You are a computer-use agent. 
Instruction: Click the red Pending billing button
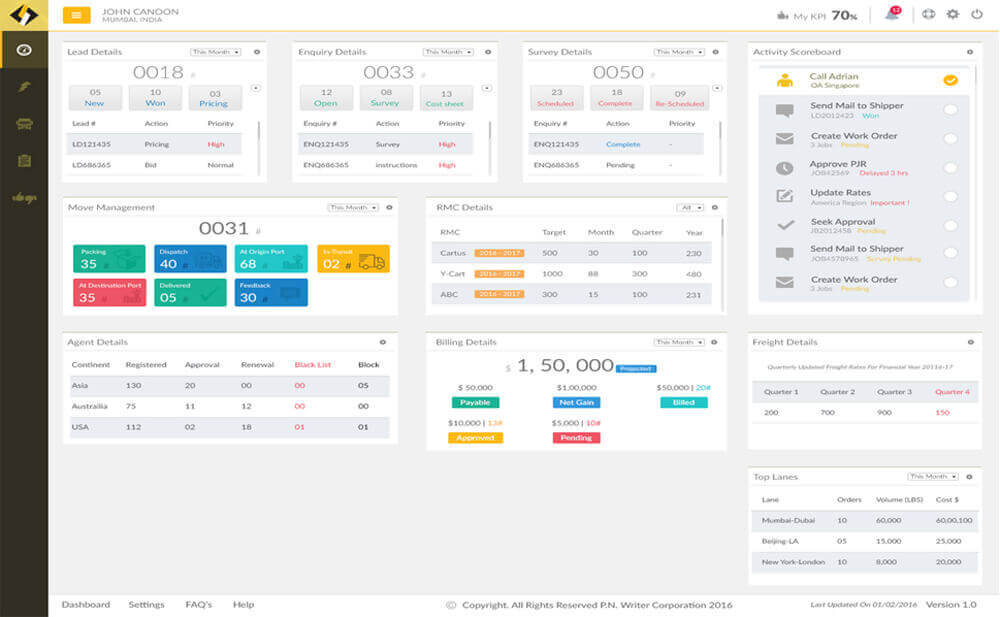(576, 438)
